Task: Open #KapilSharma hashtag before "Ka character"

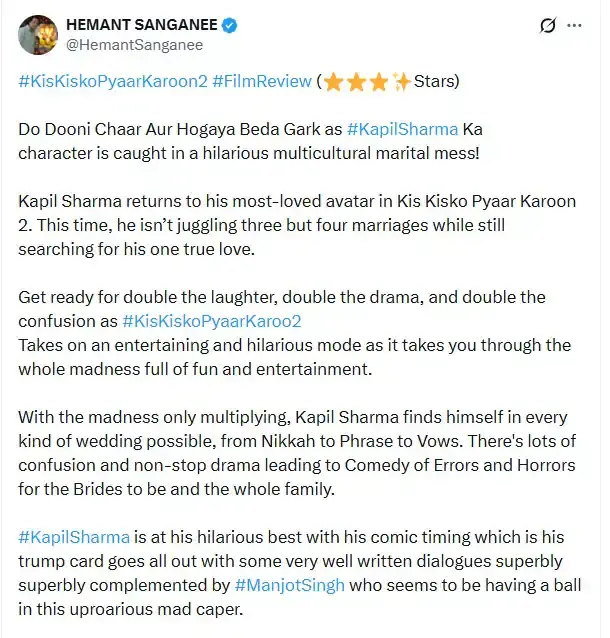Action: pyautogui.click(x=402, y=131)
